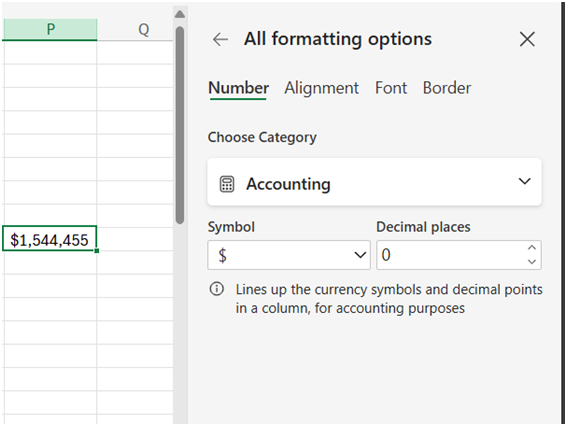Select the Number tab
Viewport: 567px width, 426px height.
point(238,88)
